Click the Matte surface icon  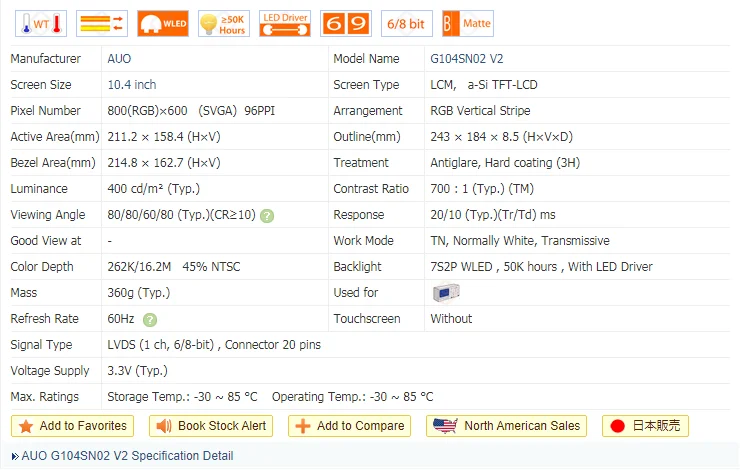(468, 24)
